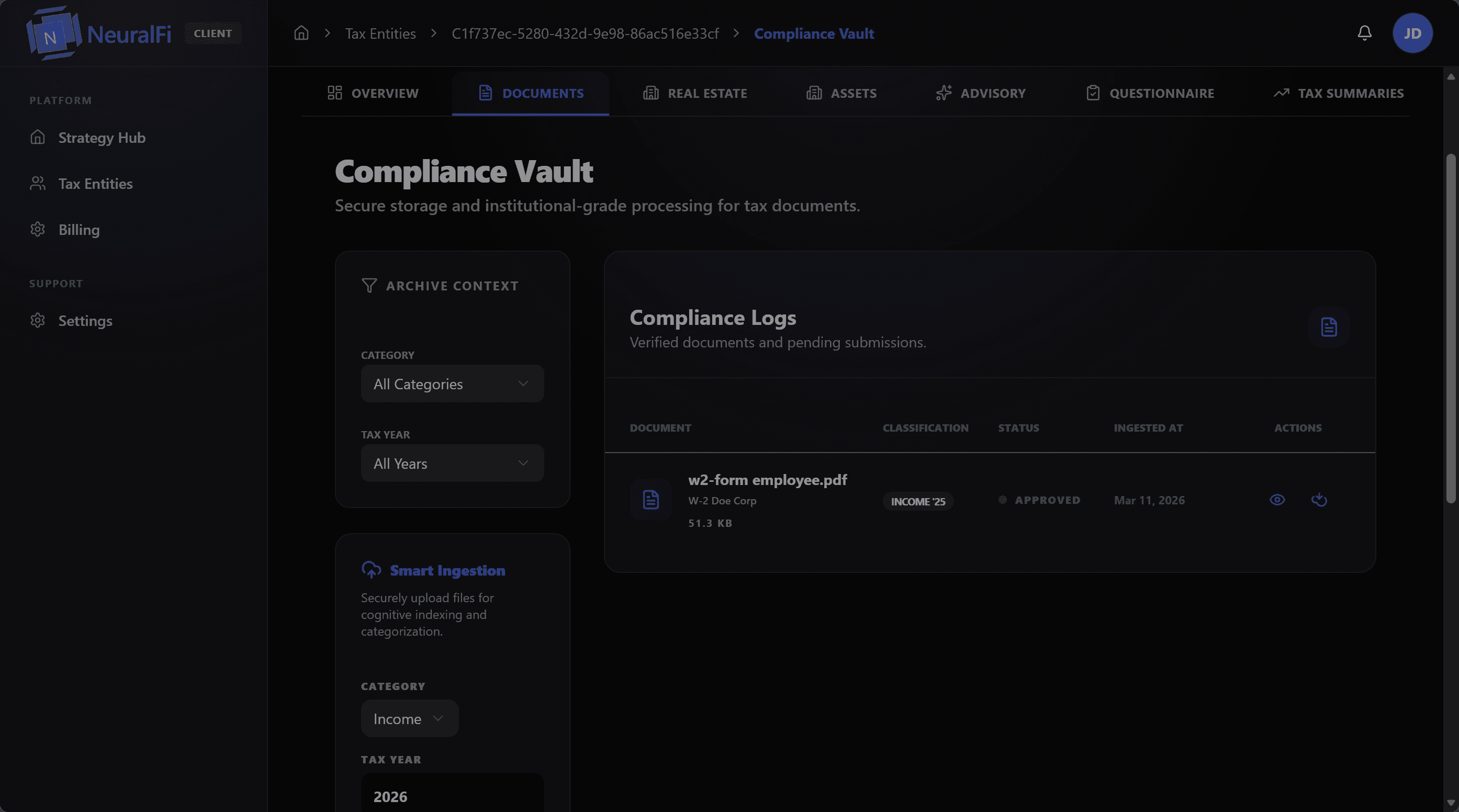This screenshot has height=812, width=1459.
Task: Click the Mar 11, 2026 ingested date
Action: 1149,500
